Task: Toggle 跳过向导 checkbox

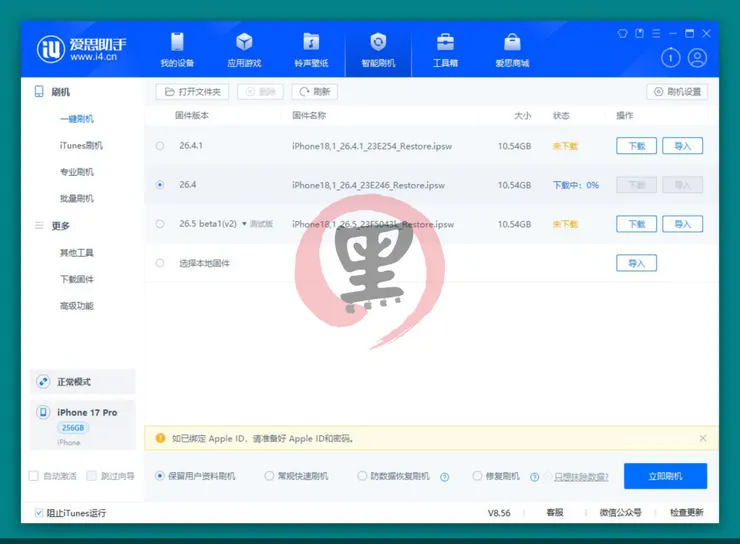Action: pos(92,476)
